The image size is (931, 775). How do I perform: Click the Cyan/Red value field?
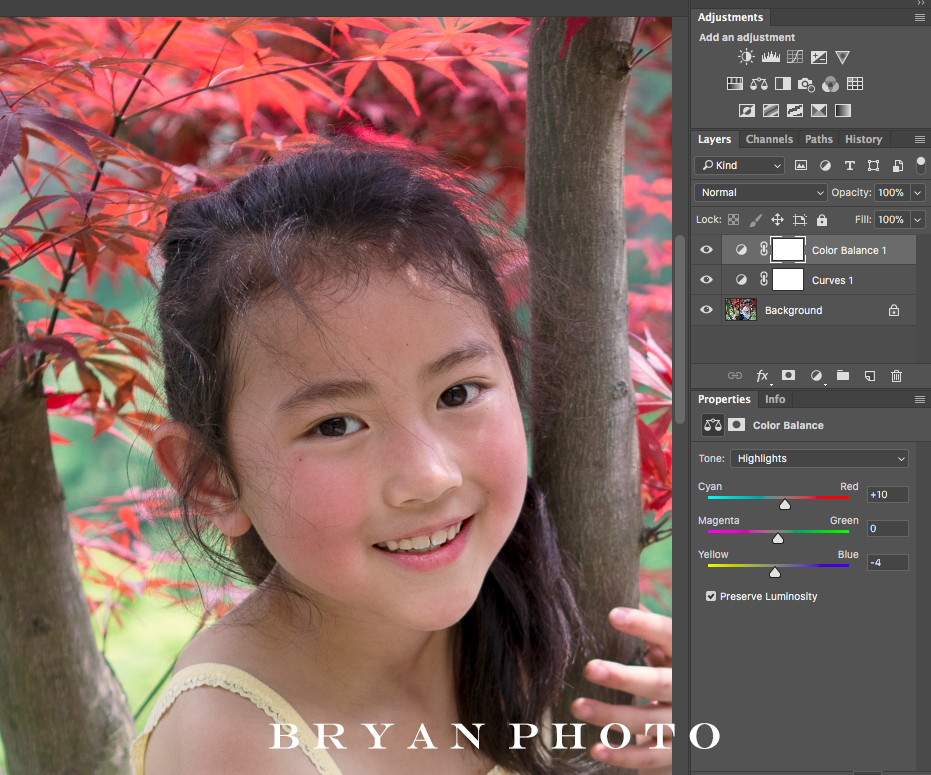888,495
